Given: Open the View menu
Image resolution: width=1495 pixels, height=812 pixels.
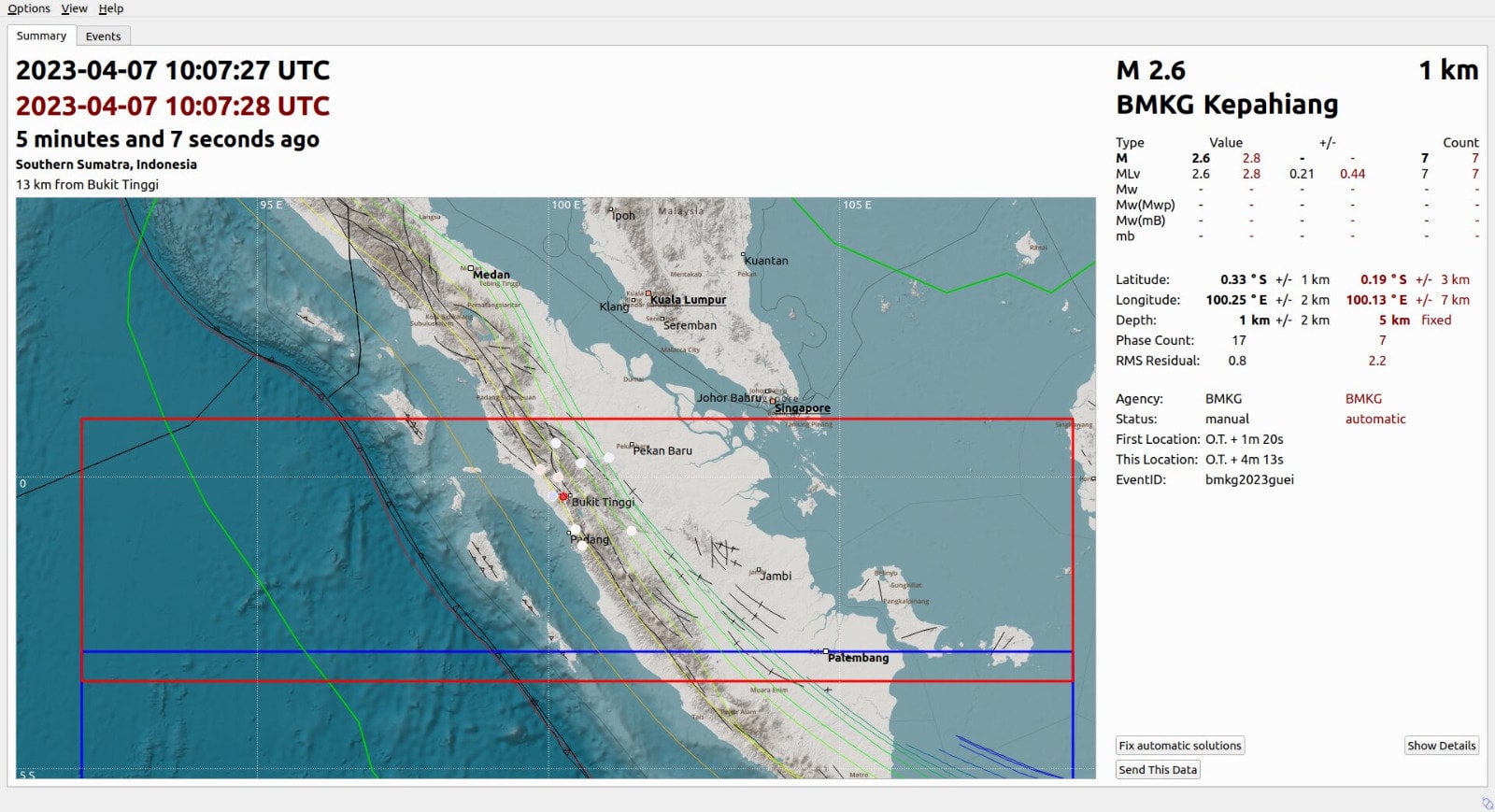Looking at the screenshot, I should click(x=74, y=8).
